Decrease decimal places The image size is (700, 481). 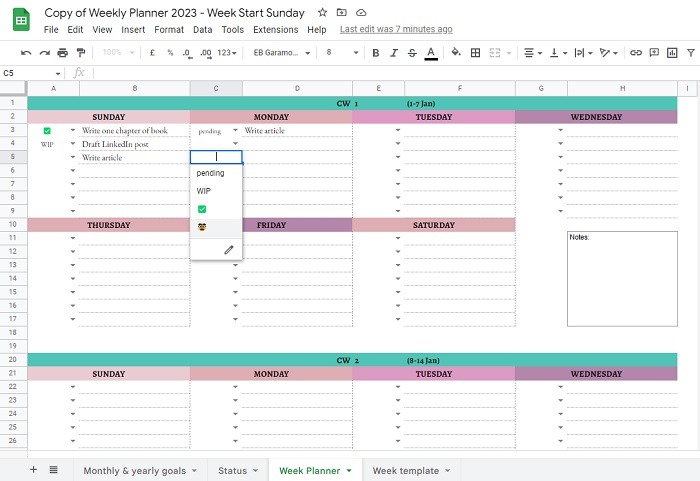pyautogui.click(x=188, y=53)
